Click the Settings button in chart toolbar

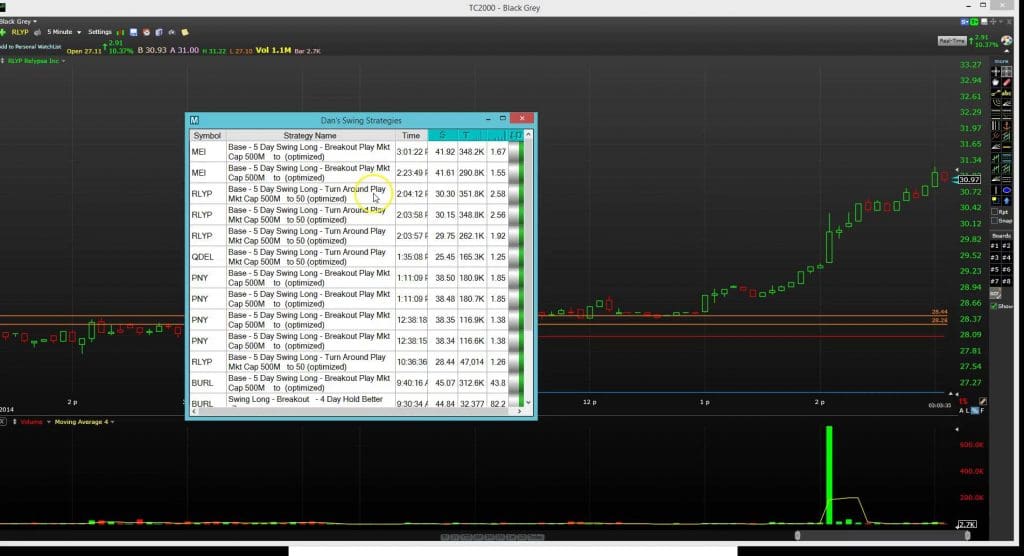tap(100, 32)
